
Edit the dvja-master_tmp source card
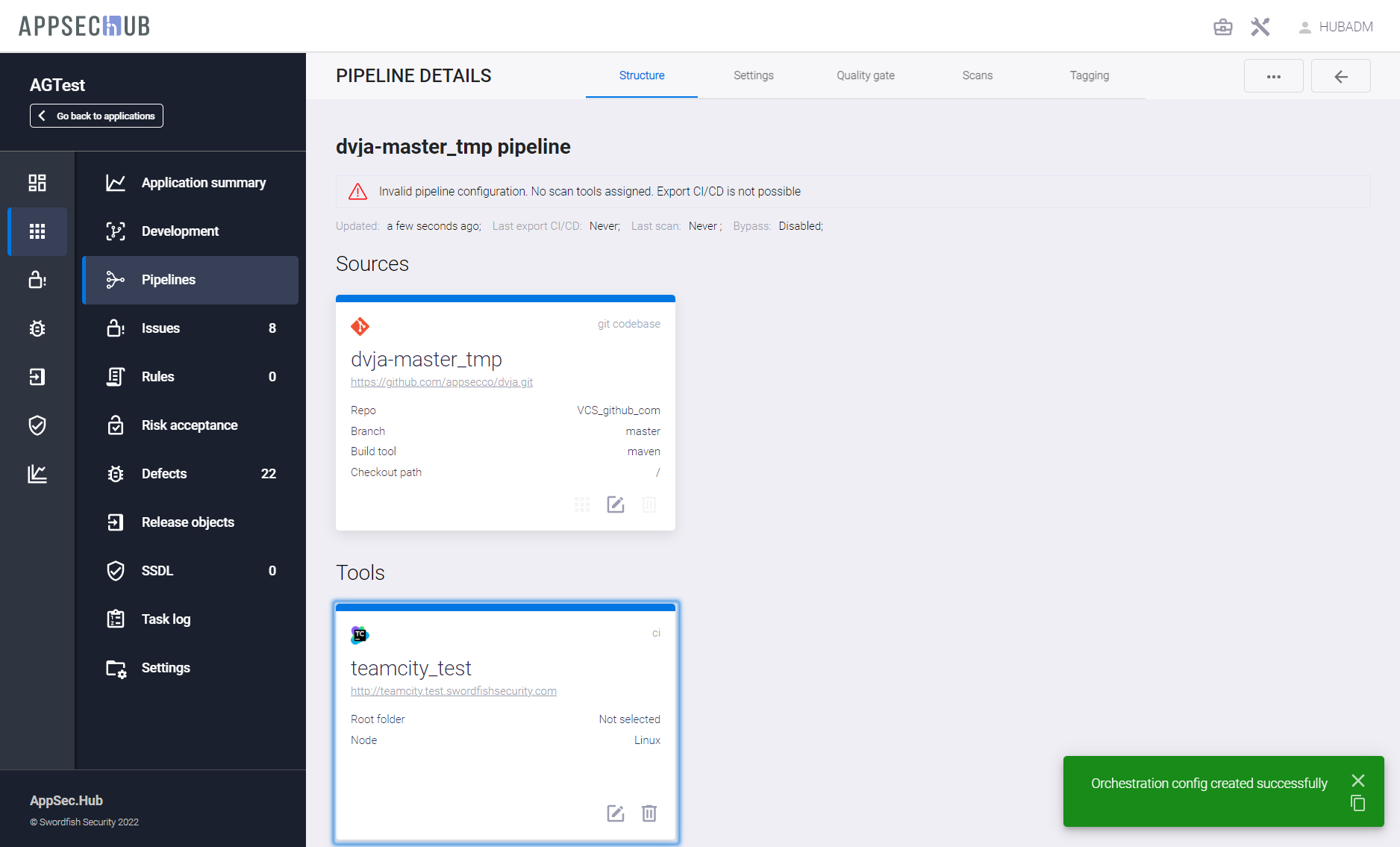click(615, 504)
